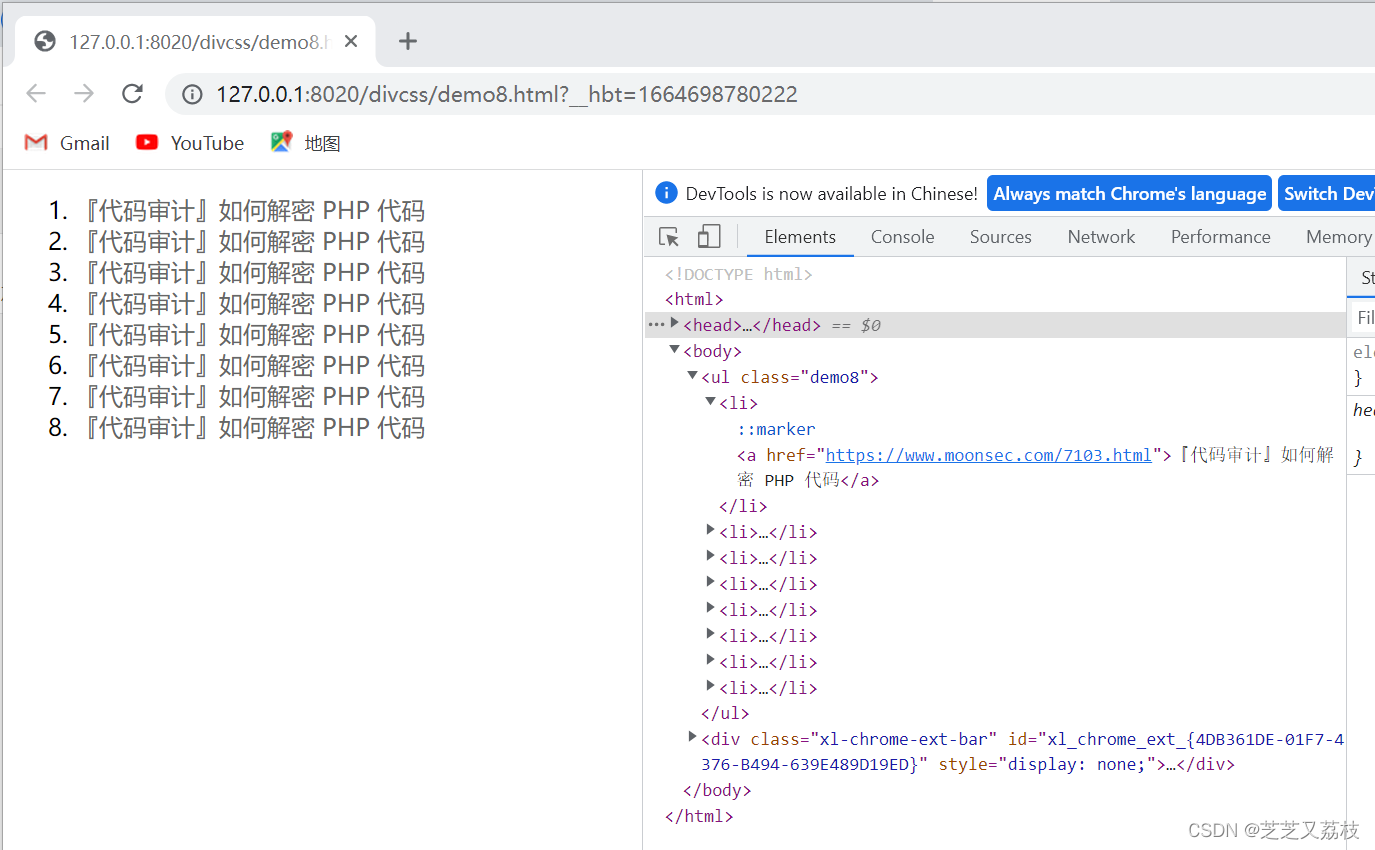The width and height of the screenshot is (1375, 850).
Task: Click the info icon in DevTools language banner
Action: (x=666, y=193)
